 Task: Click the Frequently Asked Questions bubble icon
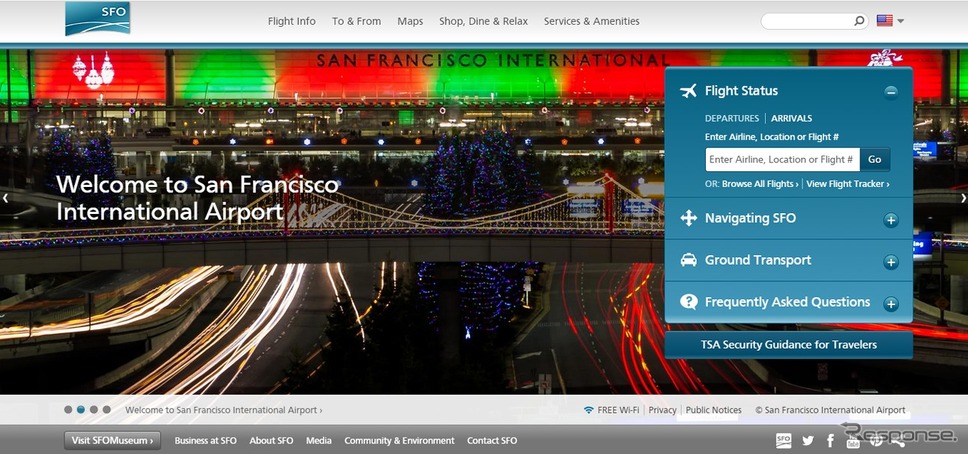(x=688, y=302)
